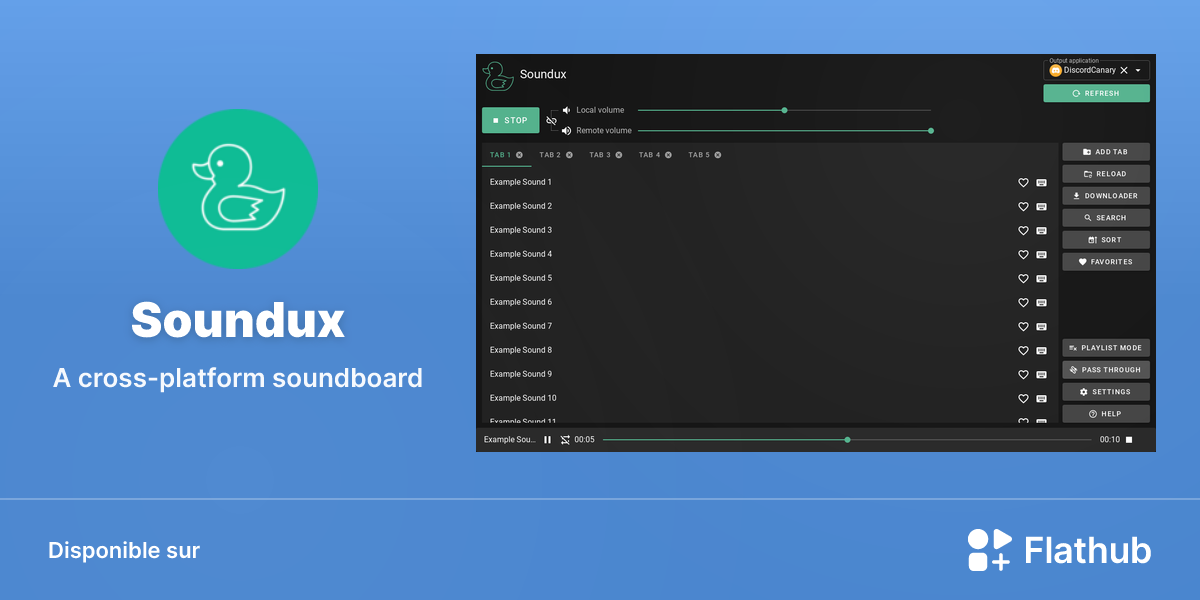Stop playing sound via square icon
Viewport: 1200px width, 600px height.
tap(1129, 440)
